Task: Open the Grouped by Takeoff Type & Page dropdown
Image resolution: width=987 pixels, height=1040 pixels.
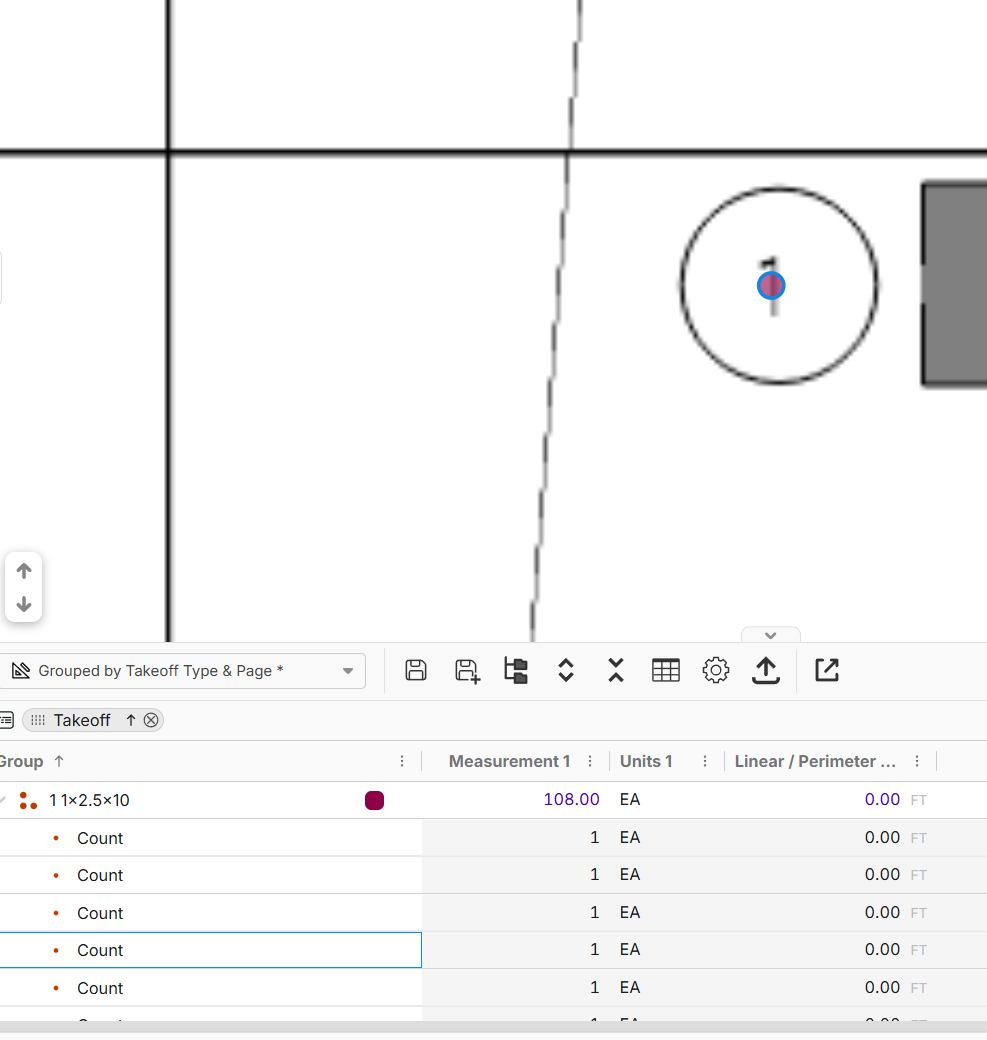Action: point(182,671)
